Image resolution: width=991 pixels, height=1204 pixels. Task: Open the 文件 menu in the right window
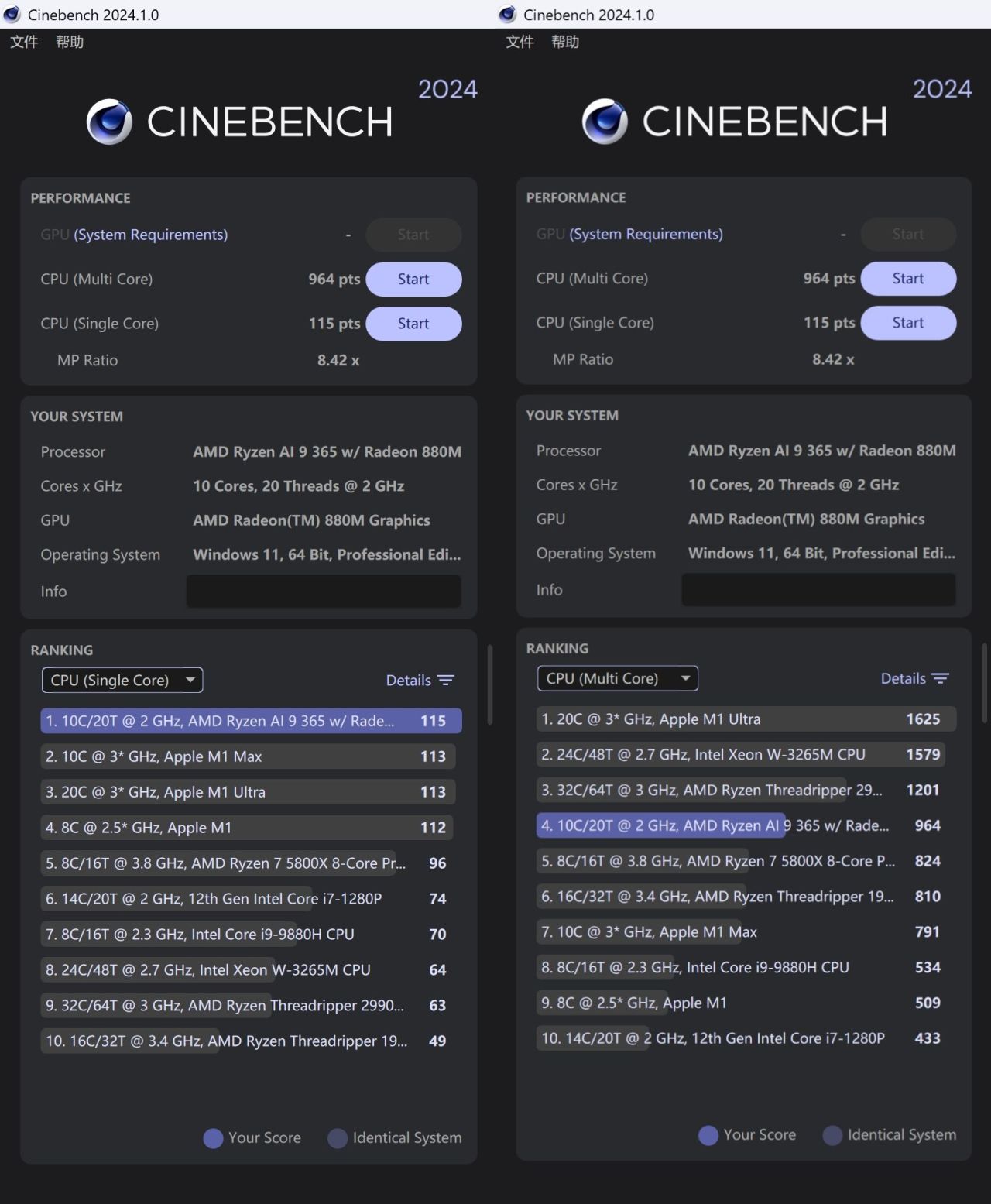(x=520, y=42)
